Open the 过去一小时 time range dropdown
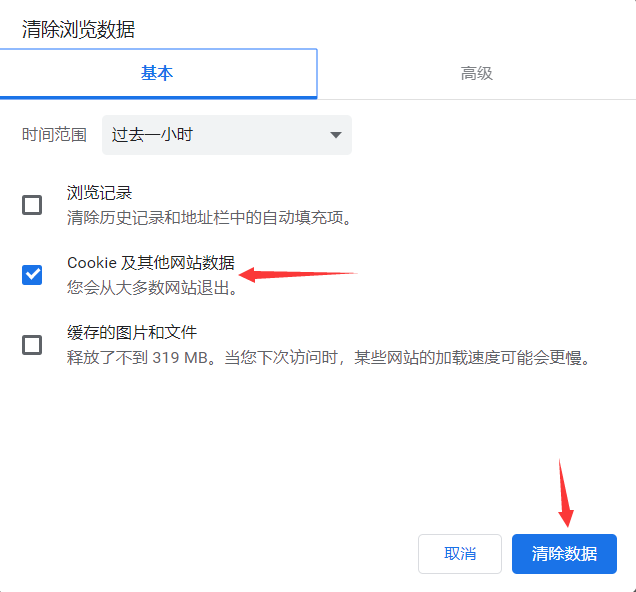636x592 pixels. tap(226, 135)
